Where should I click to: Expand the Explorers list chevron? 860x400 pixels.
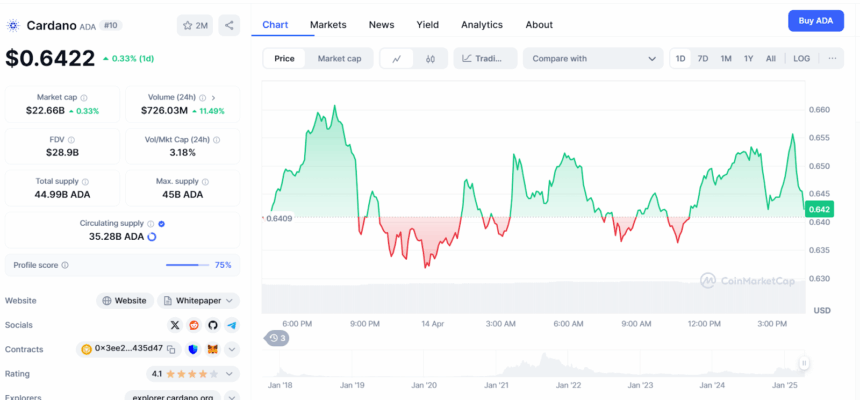(x=231, y=397)
